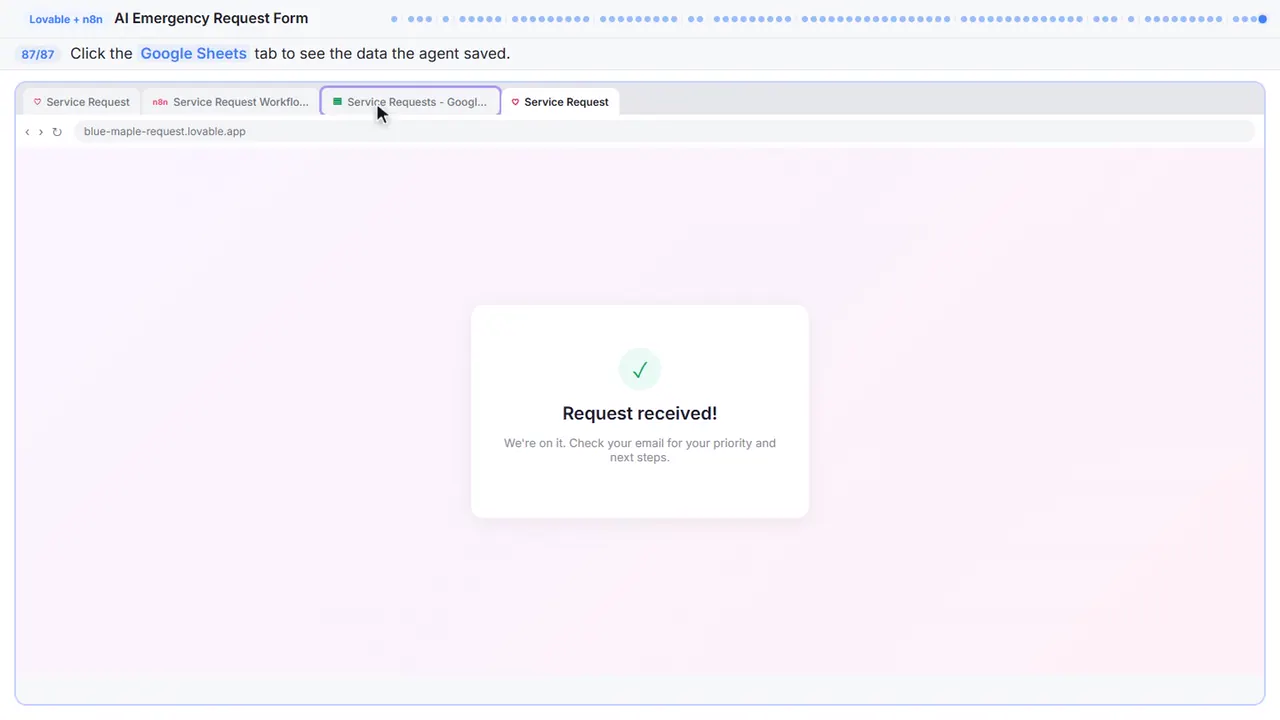Select the active Service Request tab on the right
The width and height of the screenshot is (1280, 720).
click(x=561, y=102)
